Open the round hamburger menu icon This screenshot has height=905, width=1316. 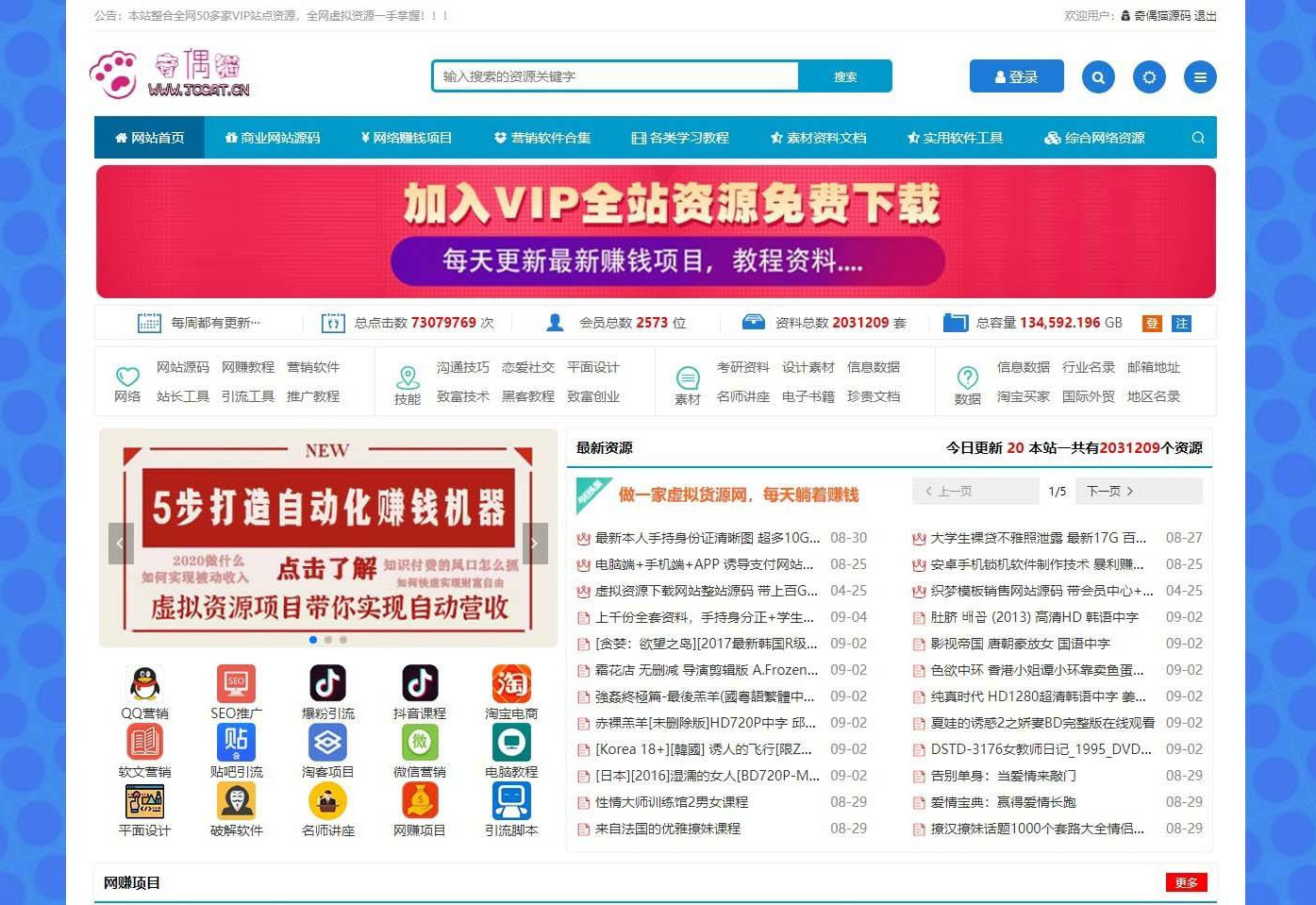pos(1200,77)
